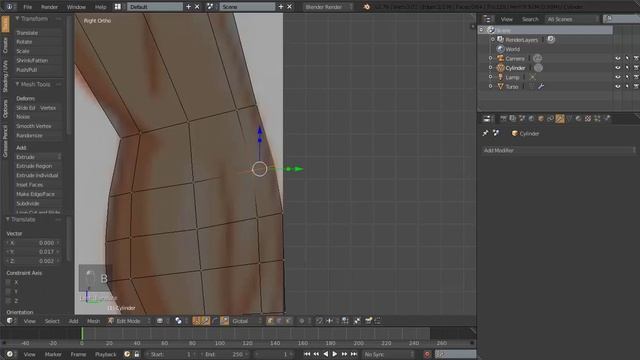Jump to the start frame of the timeline
640x360 pixels.
pyautogui.click(x=307, y=354)
